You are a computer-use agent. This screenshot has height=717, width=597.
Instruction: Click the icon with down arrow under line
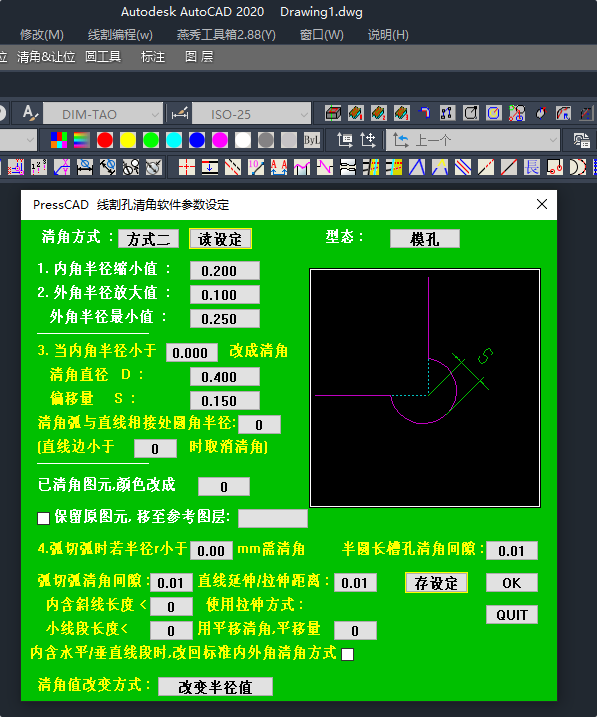[x=209, y=167]
